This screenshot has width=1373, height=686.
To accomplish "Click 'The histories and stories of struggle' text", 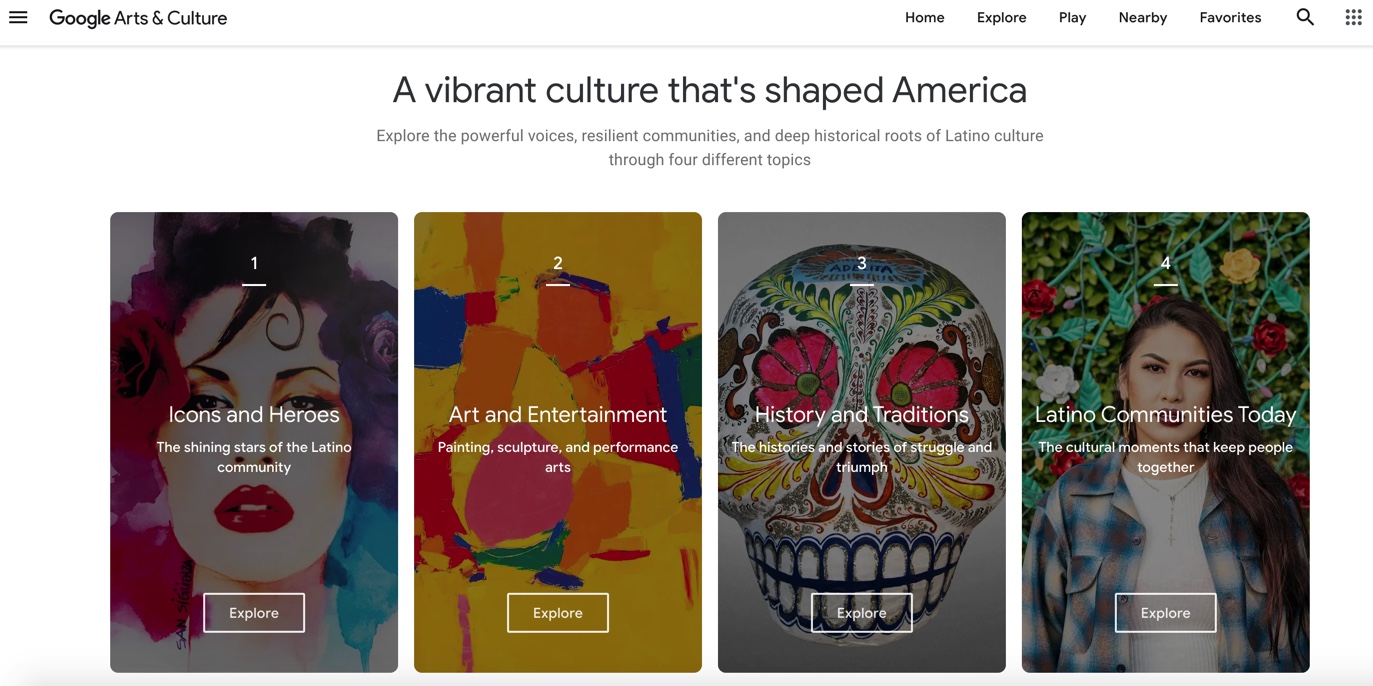I will pos(862,457).
